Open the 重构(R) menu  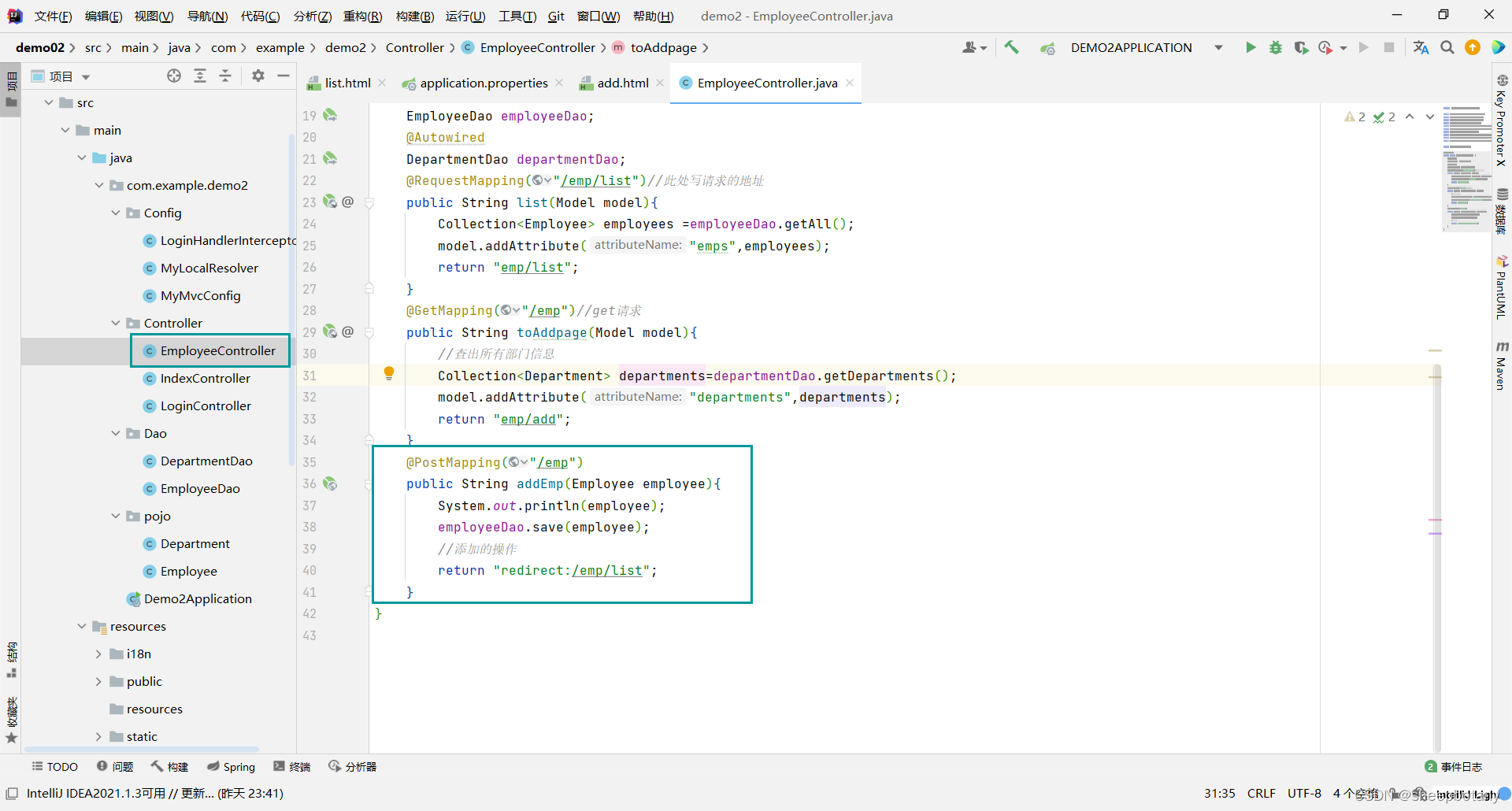(x=363, y=16)
